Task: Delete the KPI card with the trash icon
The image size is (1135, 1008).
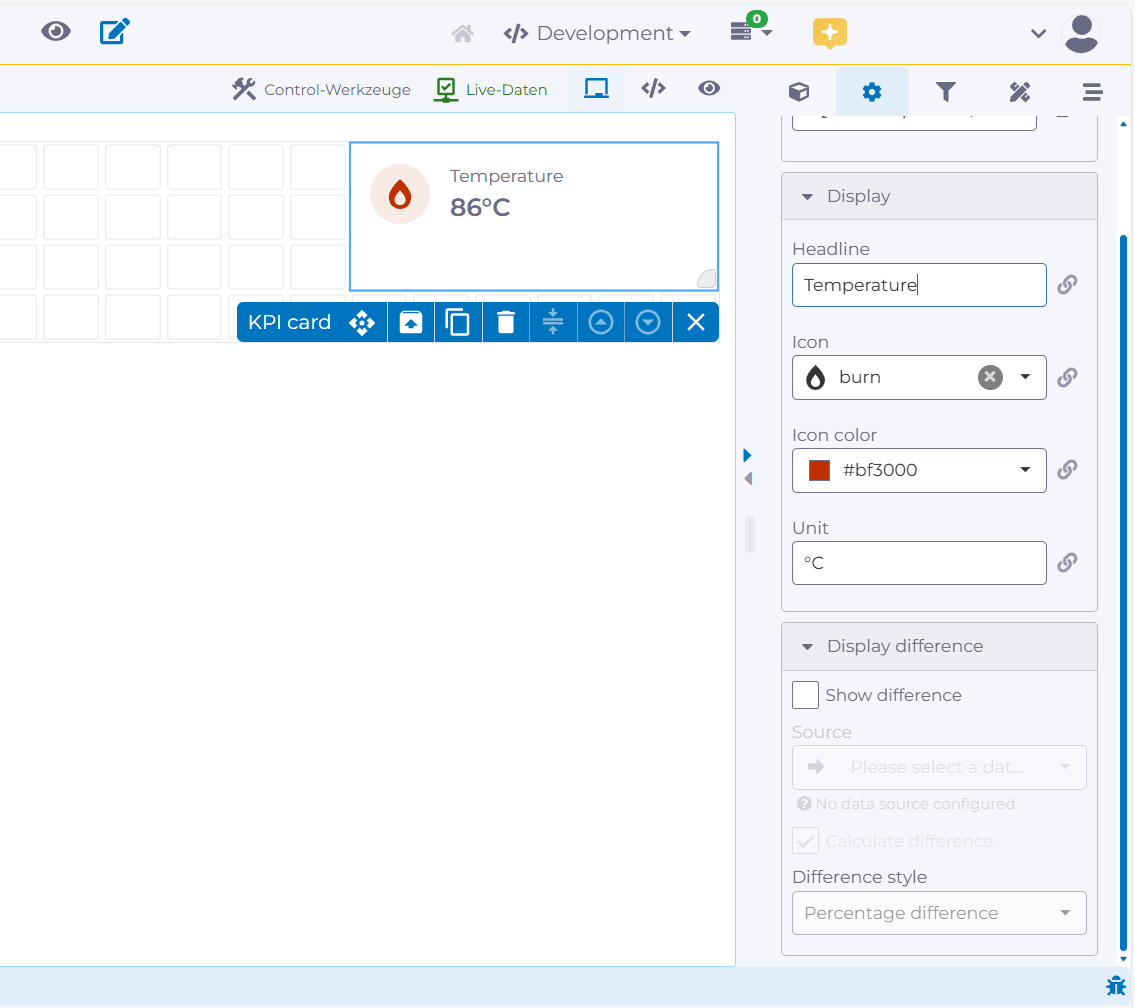Action: pyautogui.click(x=505, y=321)
